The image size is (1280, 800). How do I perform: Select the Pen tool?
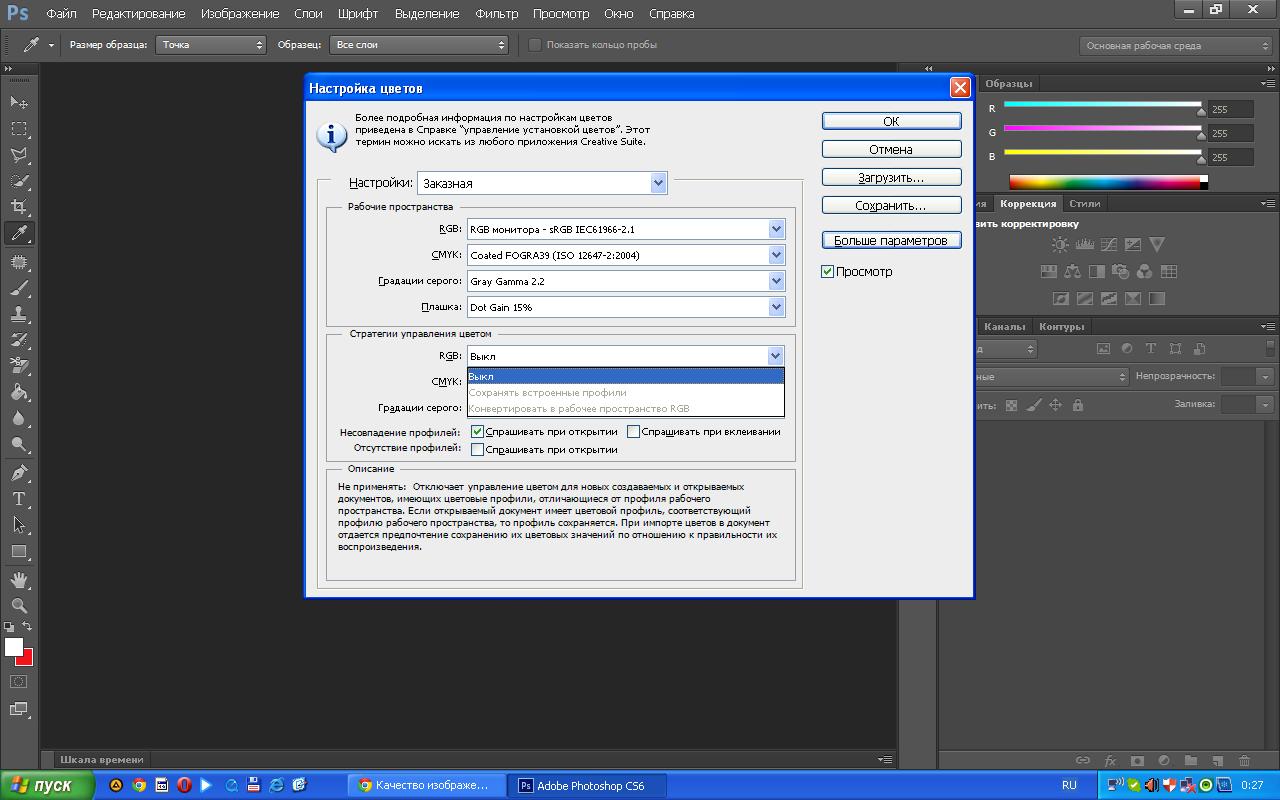19,472
